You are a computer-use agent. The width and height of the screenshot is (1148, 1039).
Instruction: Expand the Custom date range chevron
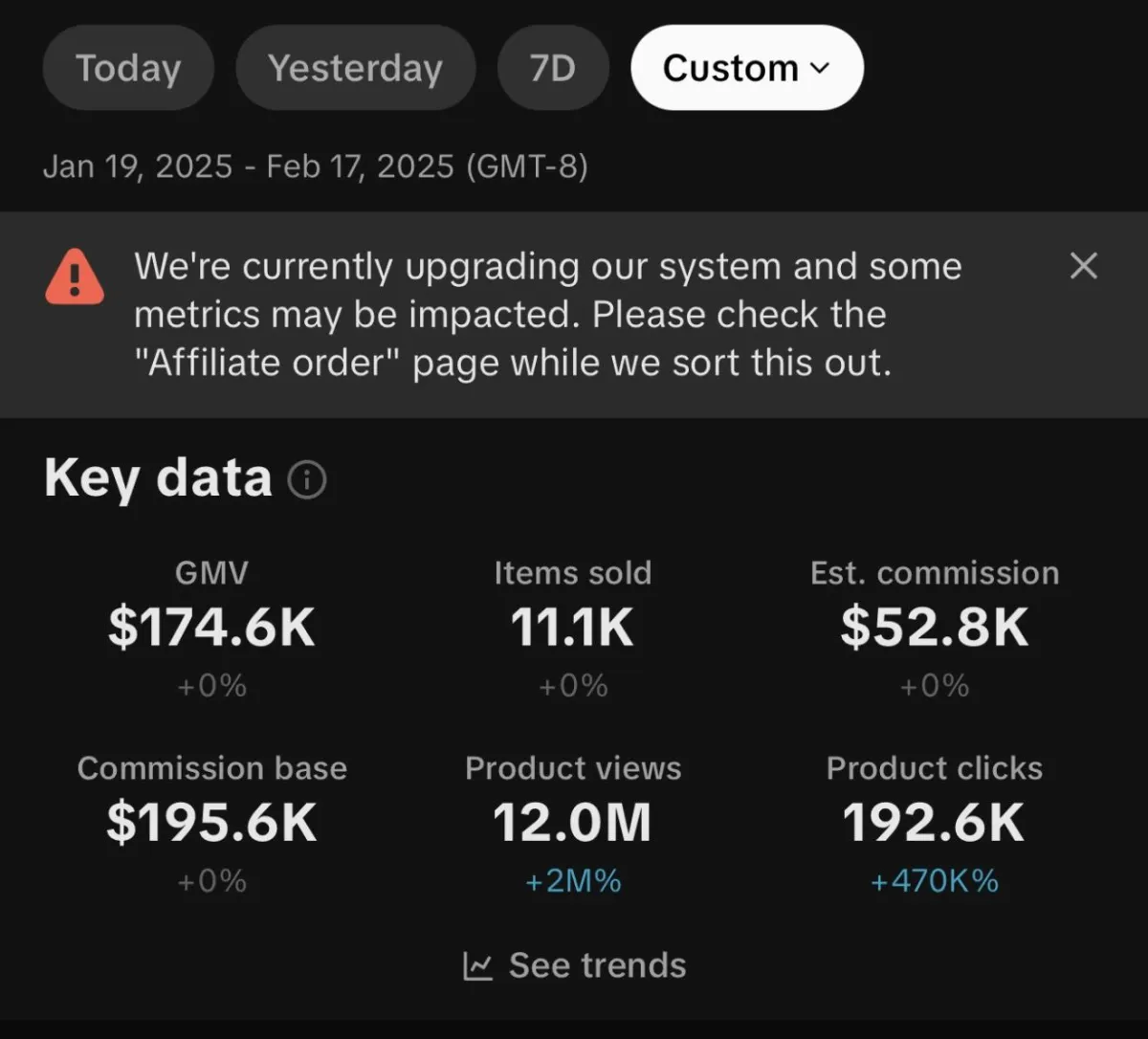(820, 68)
